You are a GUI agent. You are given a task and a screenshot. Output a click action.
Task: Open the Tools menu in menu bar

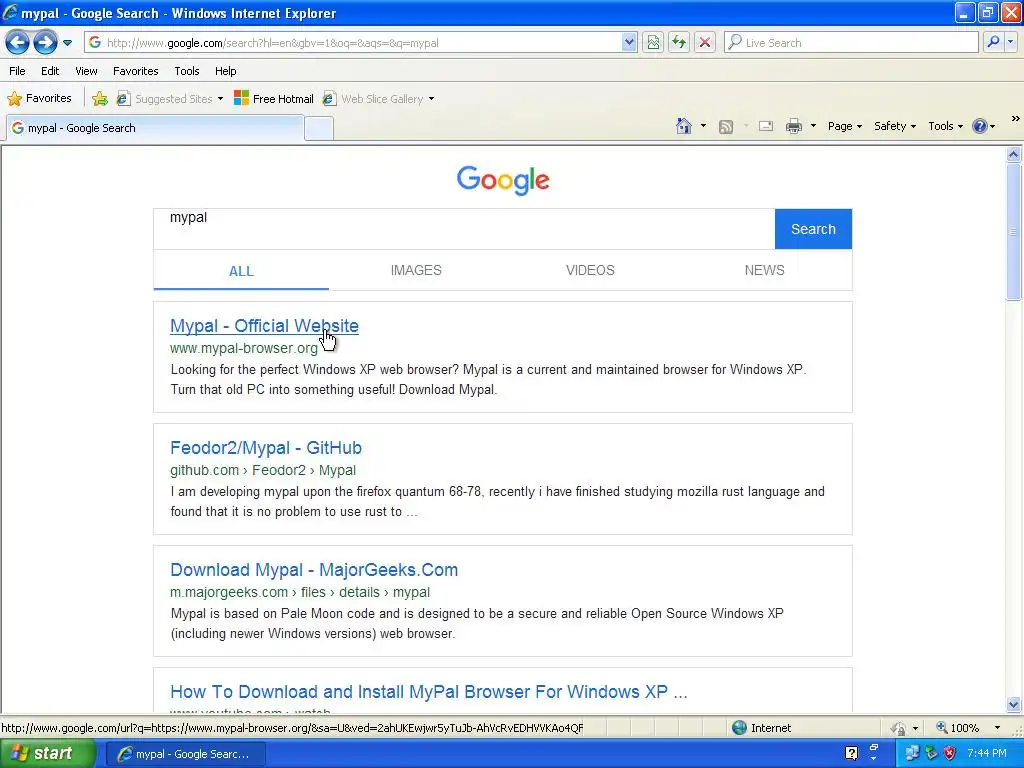pyautogui.click(x=187, y=71)
